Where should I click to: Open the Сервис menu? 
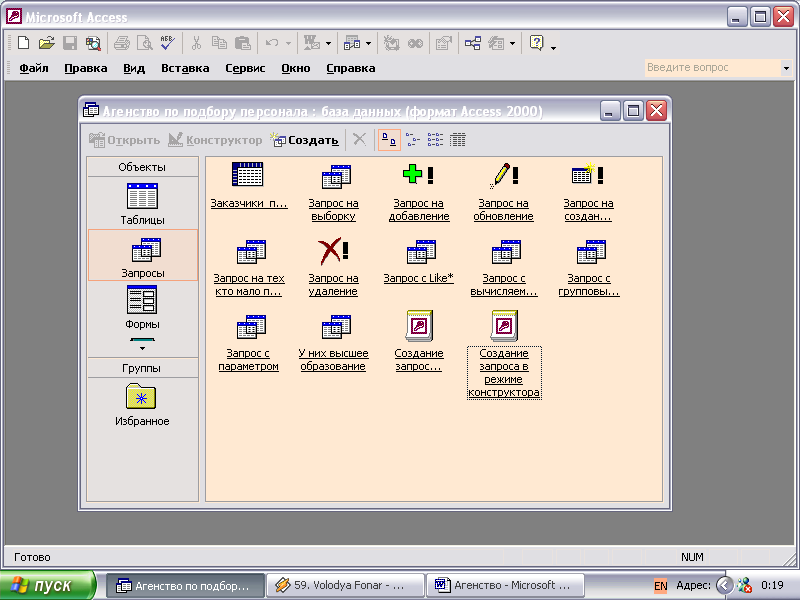tap(245, 68)
